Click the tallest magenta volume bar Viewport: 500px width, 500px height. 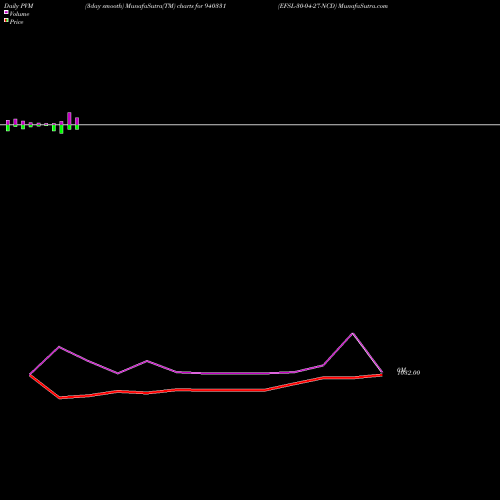tap(69, 119)
